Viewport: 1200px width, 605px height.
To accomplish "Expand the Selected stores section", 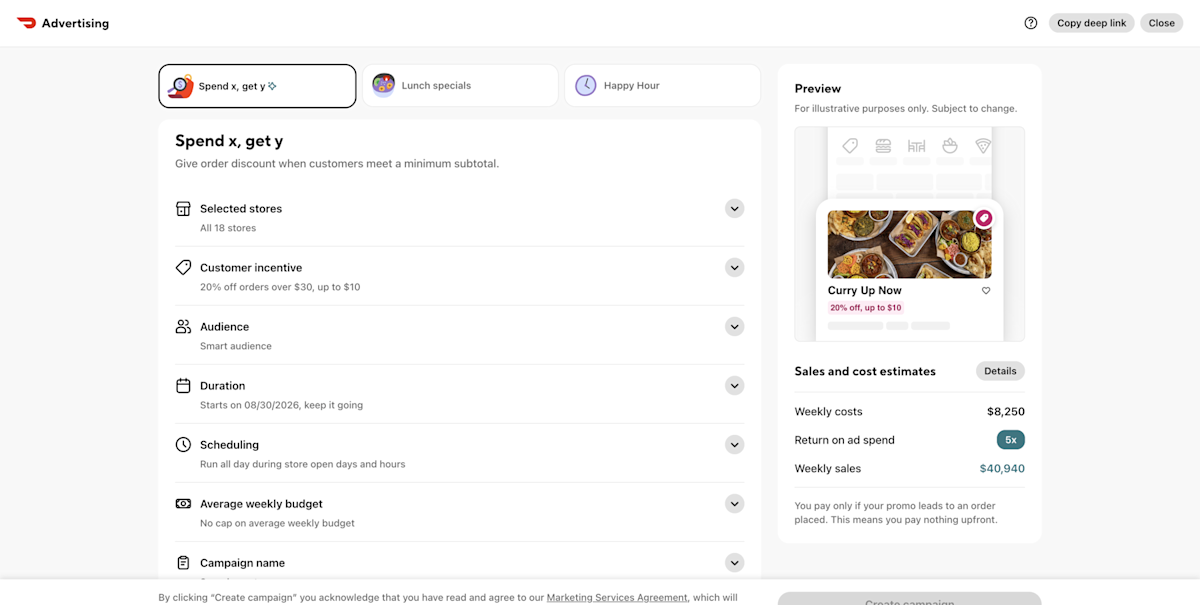I will coord(735,209).
